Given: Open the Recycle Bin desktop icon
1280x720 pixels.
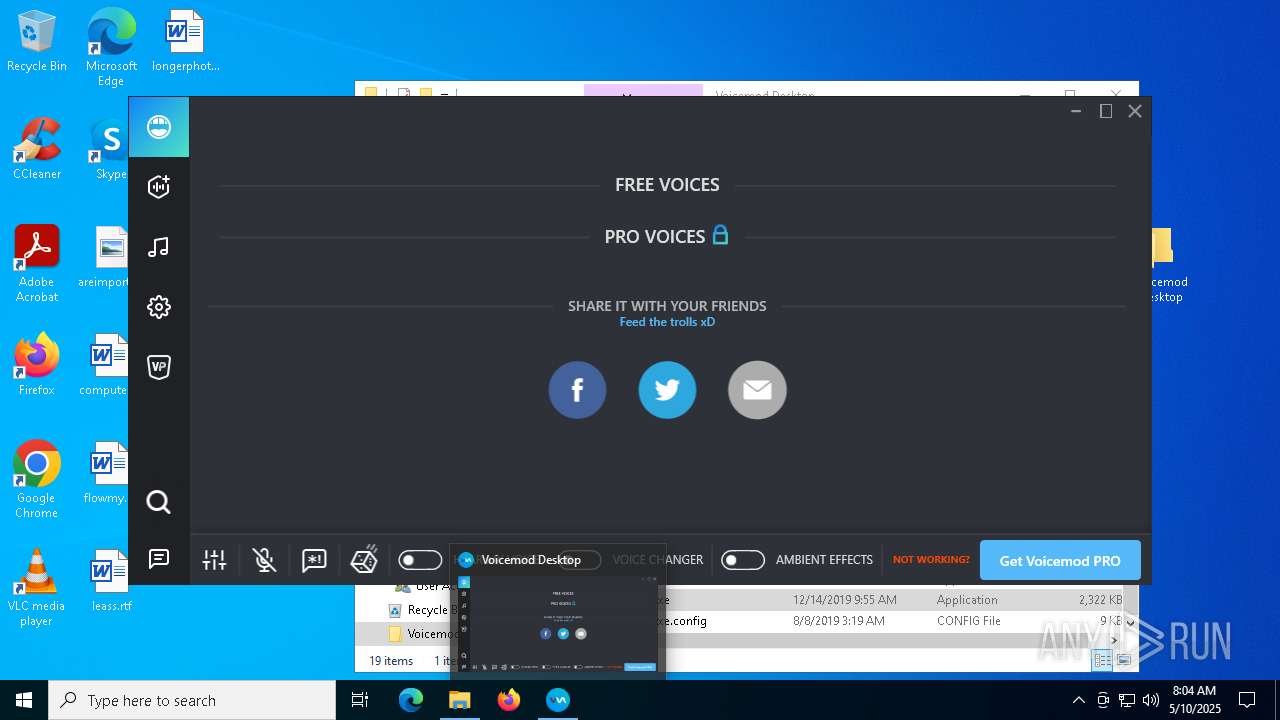Looking at the screenshot, I should pos(37,42).
